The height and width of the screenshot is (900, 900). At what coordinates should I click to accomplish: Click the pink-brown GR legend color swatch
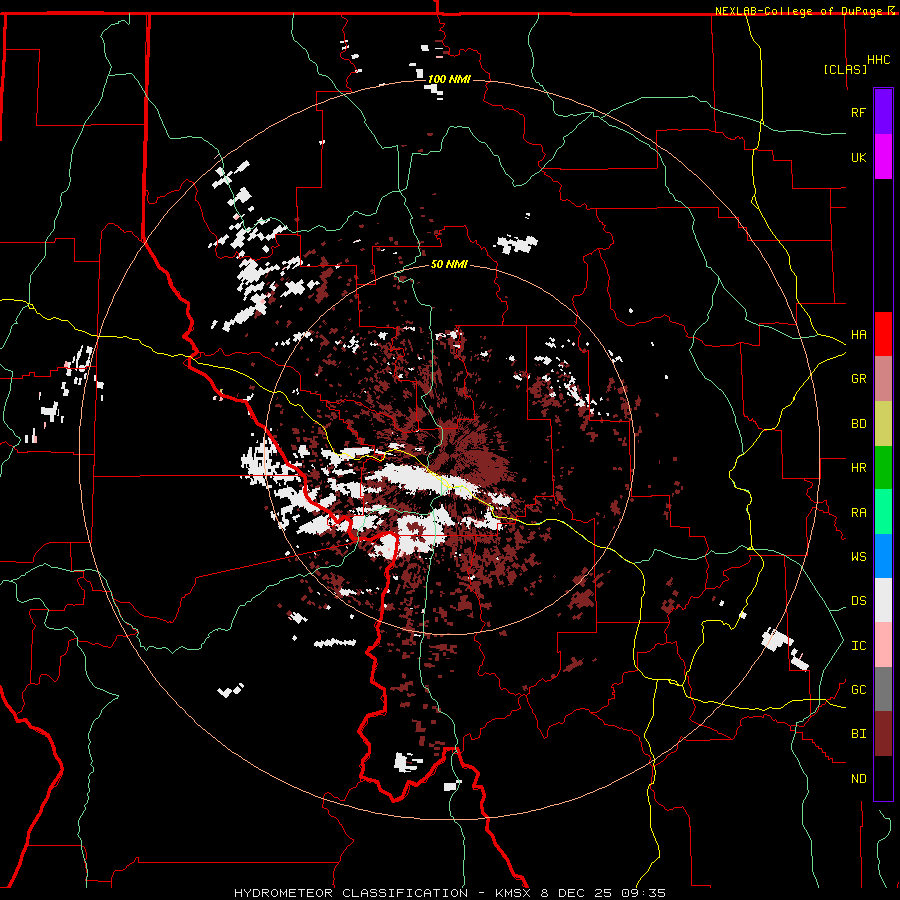883,379
